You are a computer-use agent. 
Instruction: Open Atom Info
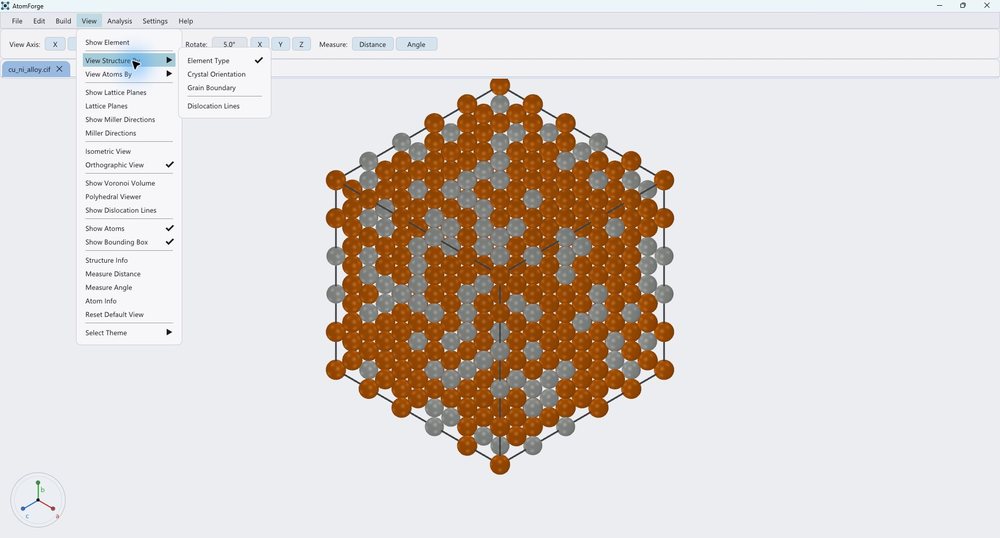128,301
